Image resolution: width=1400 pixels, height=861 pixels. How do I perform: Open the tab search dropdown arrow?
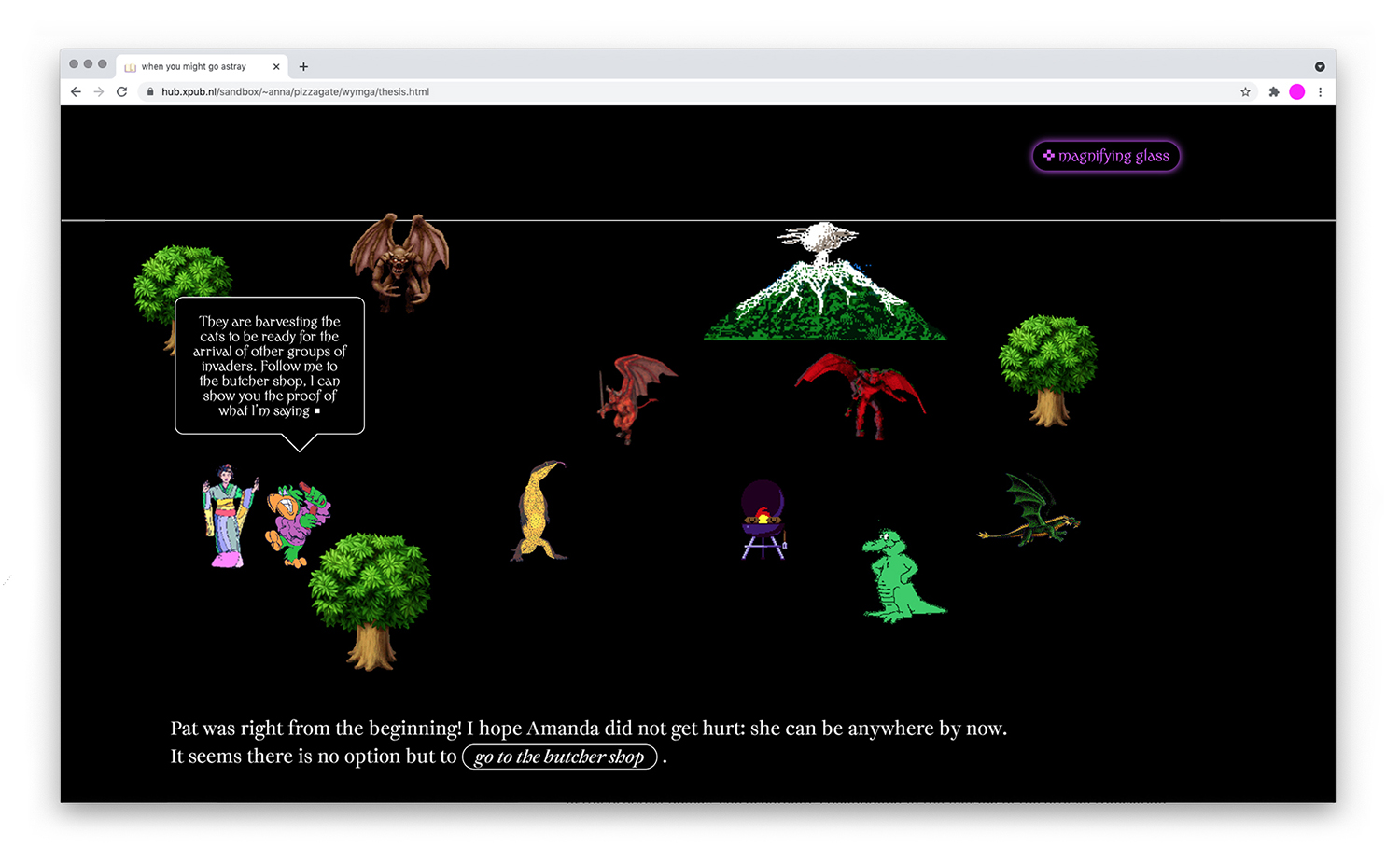pyautogui.click(x=1320, y=67)
